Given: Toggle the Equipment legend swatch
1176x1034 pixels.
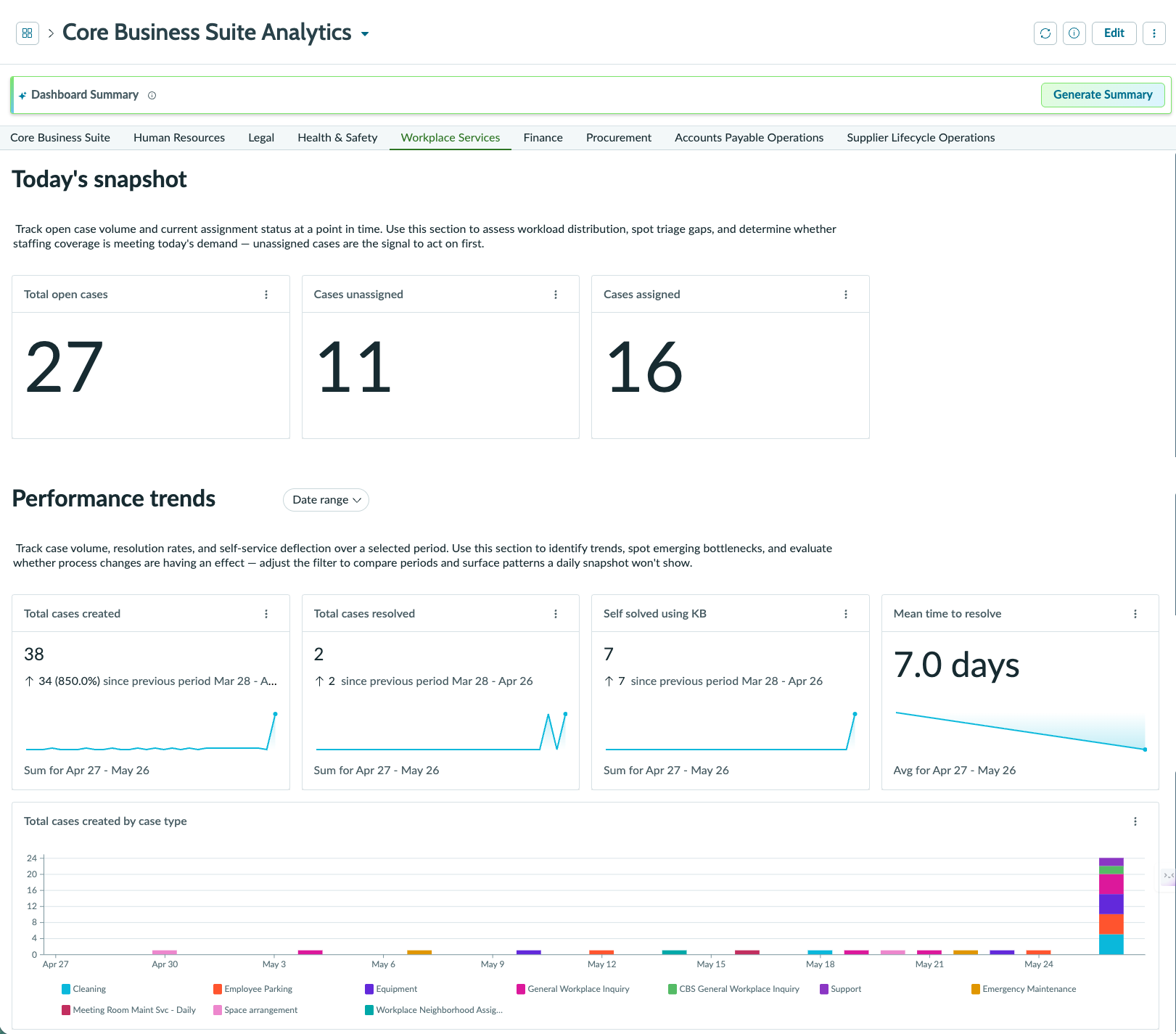Looking at the screenshot, I should (x=369, y=989).
